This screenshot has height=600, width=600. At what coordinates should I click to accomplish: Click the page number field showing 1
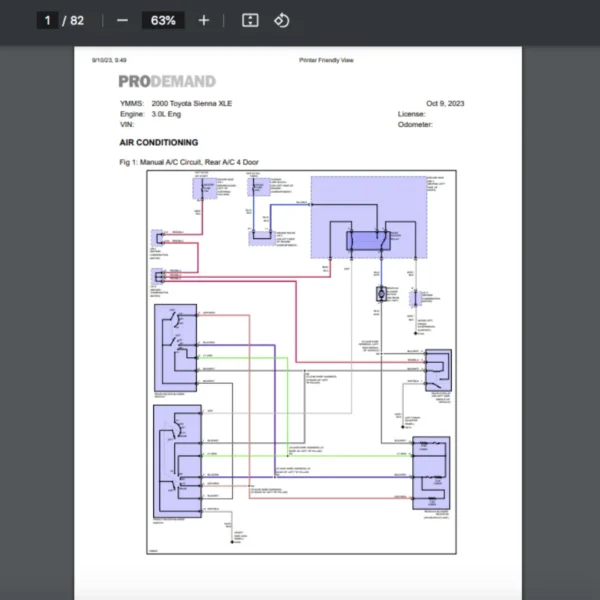pyautogui.click(x=47, y=20)
